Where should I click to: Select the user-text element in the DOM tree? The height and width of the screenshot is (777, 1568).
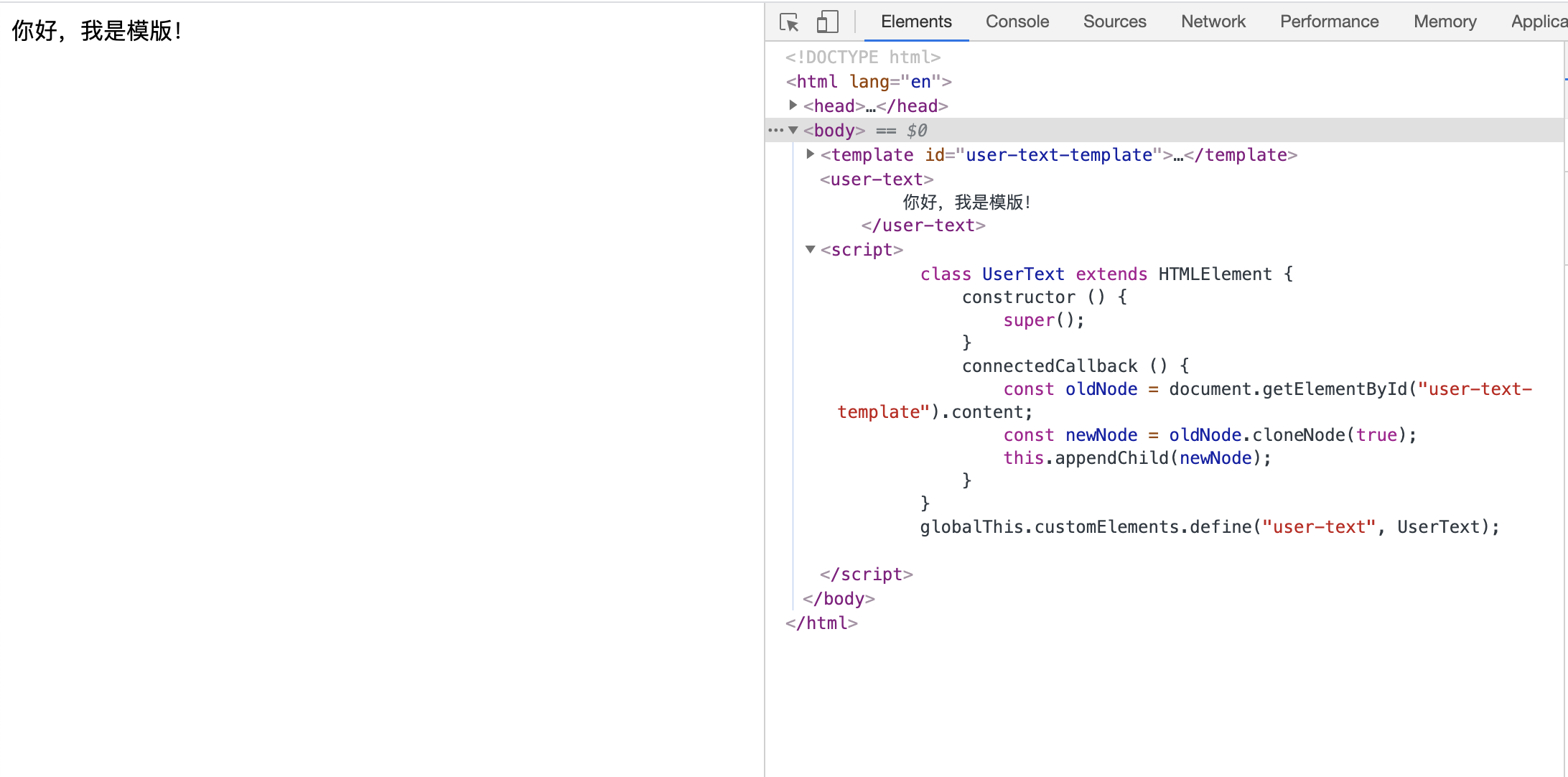(x=877, y=179)
